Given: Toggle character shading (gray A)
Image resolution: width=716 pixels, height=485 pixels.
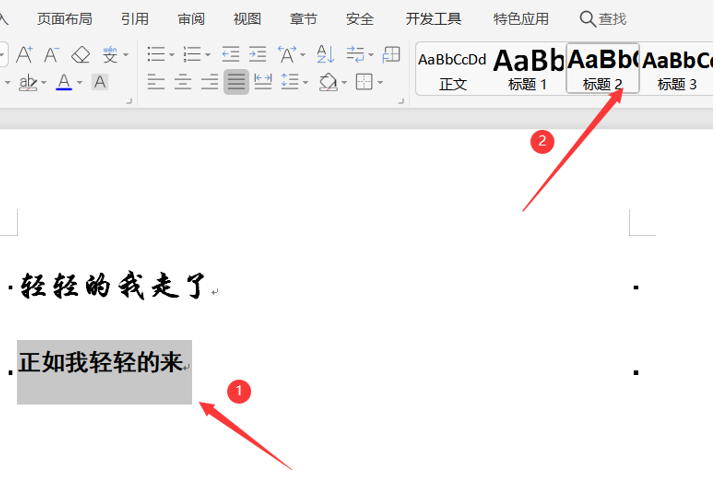Looking at the screenshot, I should click(x=100, y=82).
